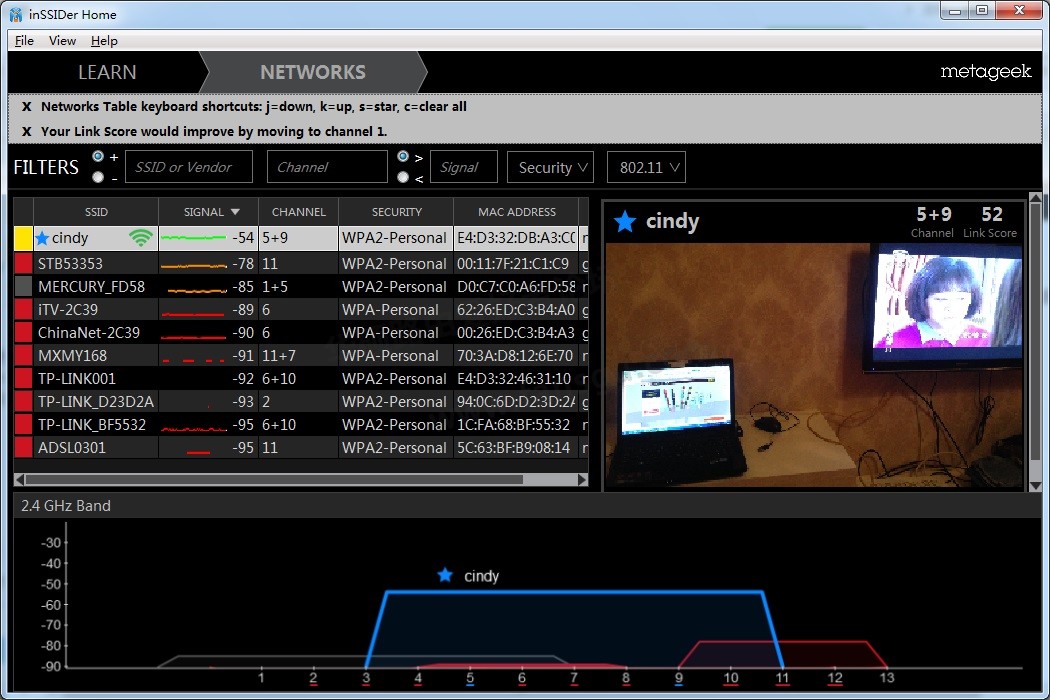Click the inSSIDer app icon in title bar
The width and height of the screenshot is (1050, 700).
pyautogui.click(x=16, y=14)
